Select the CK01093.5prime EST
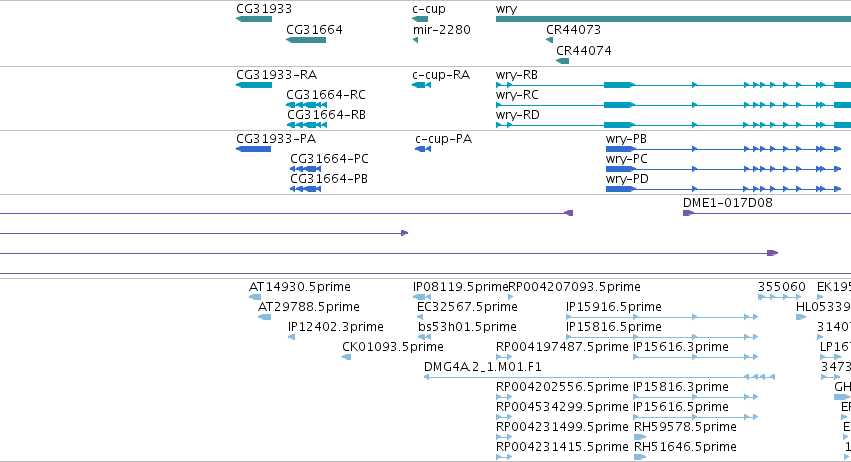Screen dimensions: 851x462 346,357
